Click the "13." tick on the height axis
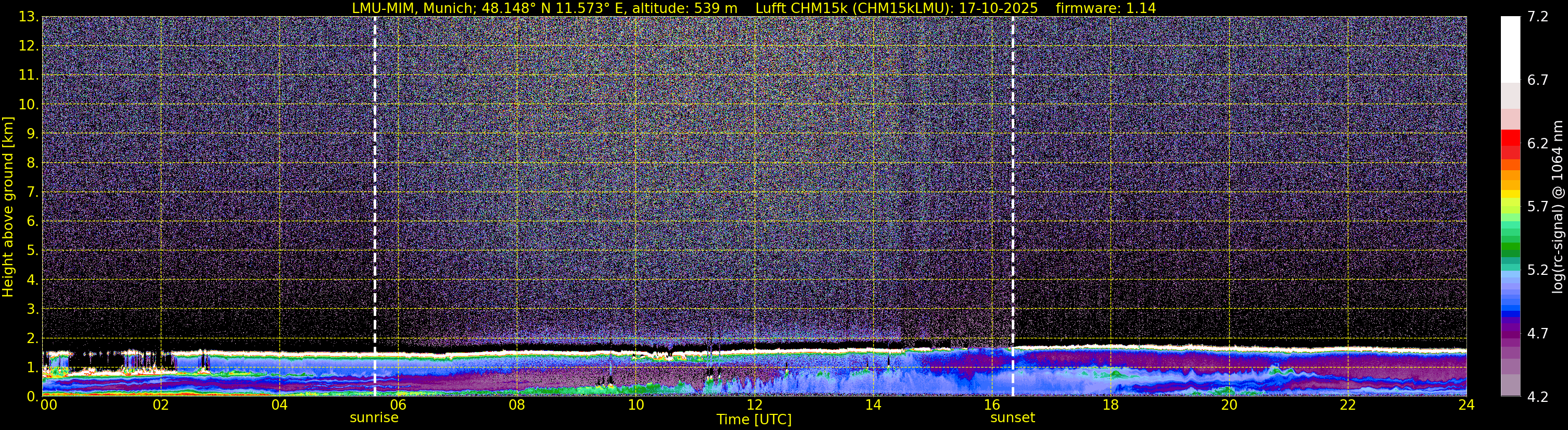 pyautogui.click(x=28, y=17)
